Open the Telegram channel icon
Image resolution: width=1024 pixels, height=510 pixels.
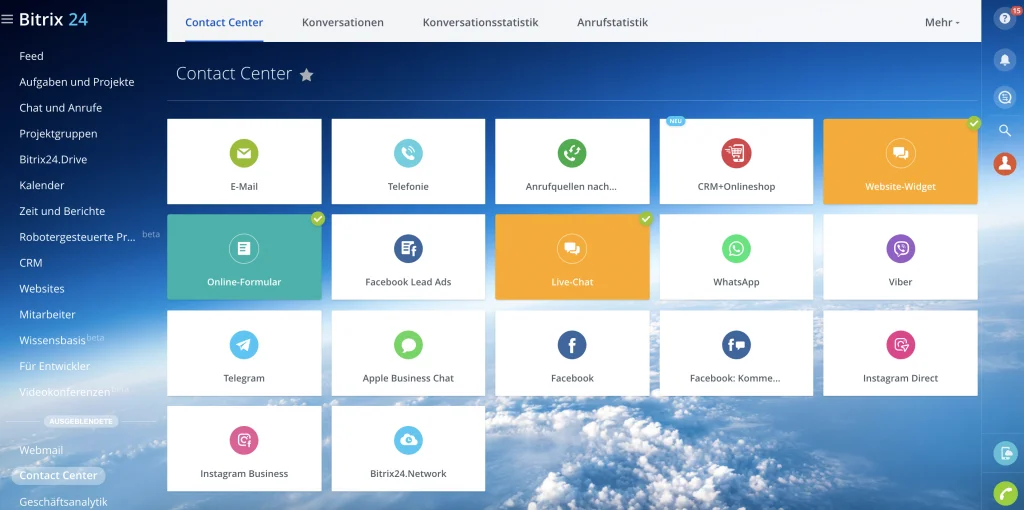point(244,345)
